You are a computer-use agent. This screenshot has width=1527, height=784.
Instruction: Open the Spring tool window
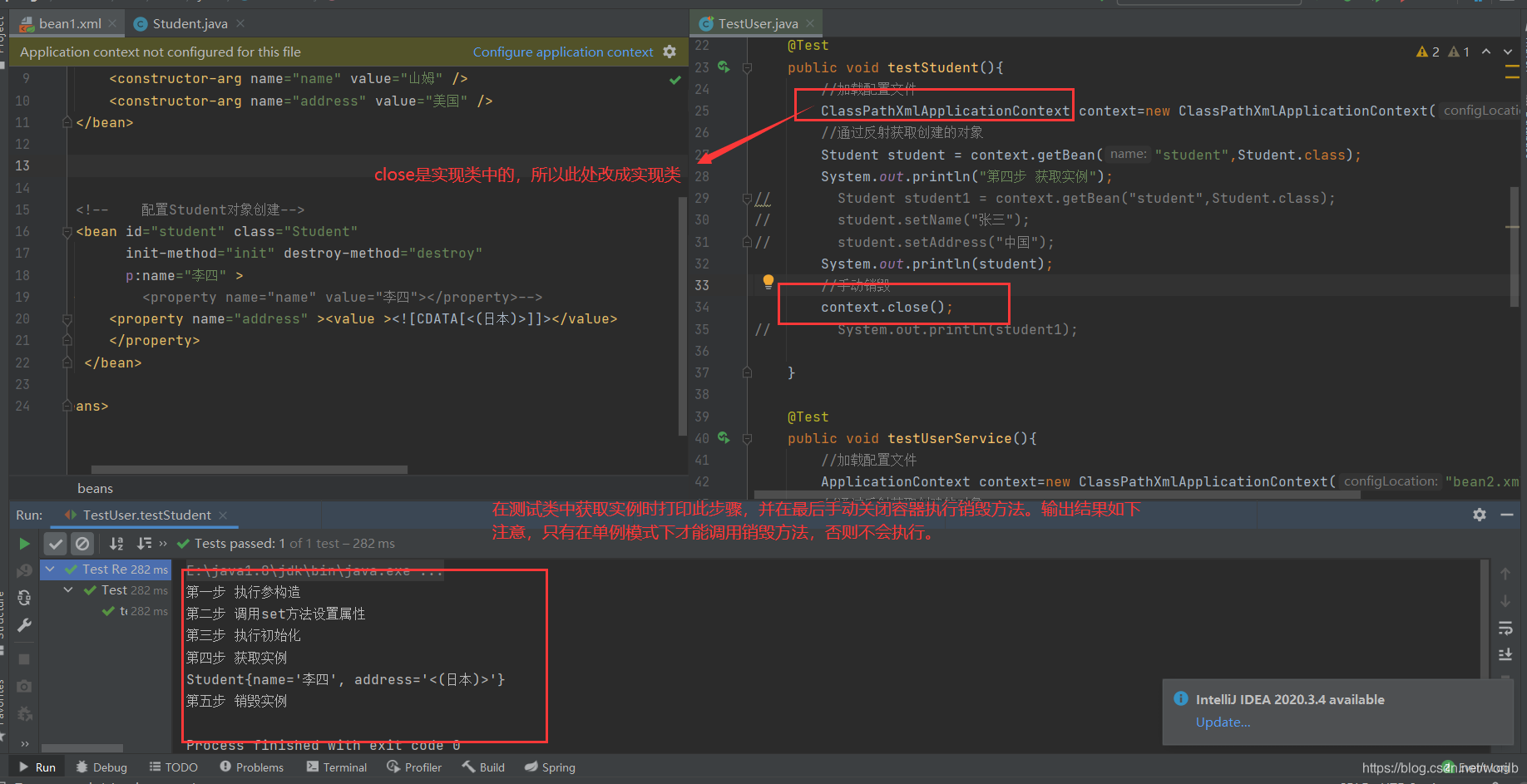pos(550,767)
